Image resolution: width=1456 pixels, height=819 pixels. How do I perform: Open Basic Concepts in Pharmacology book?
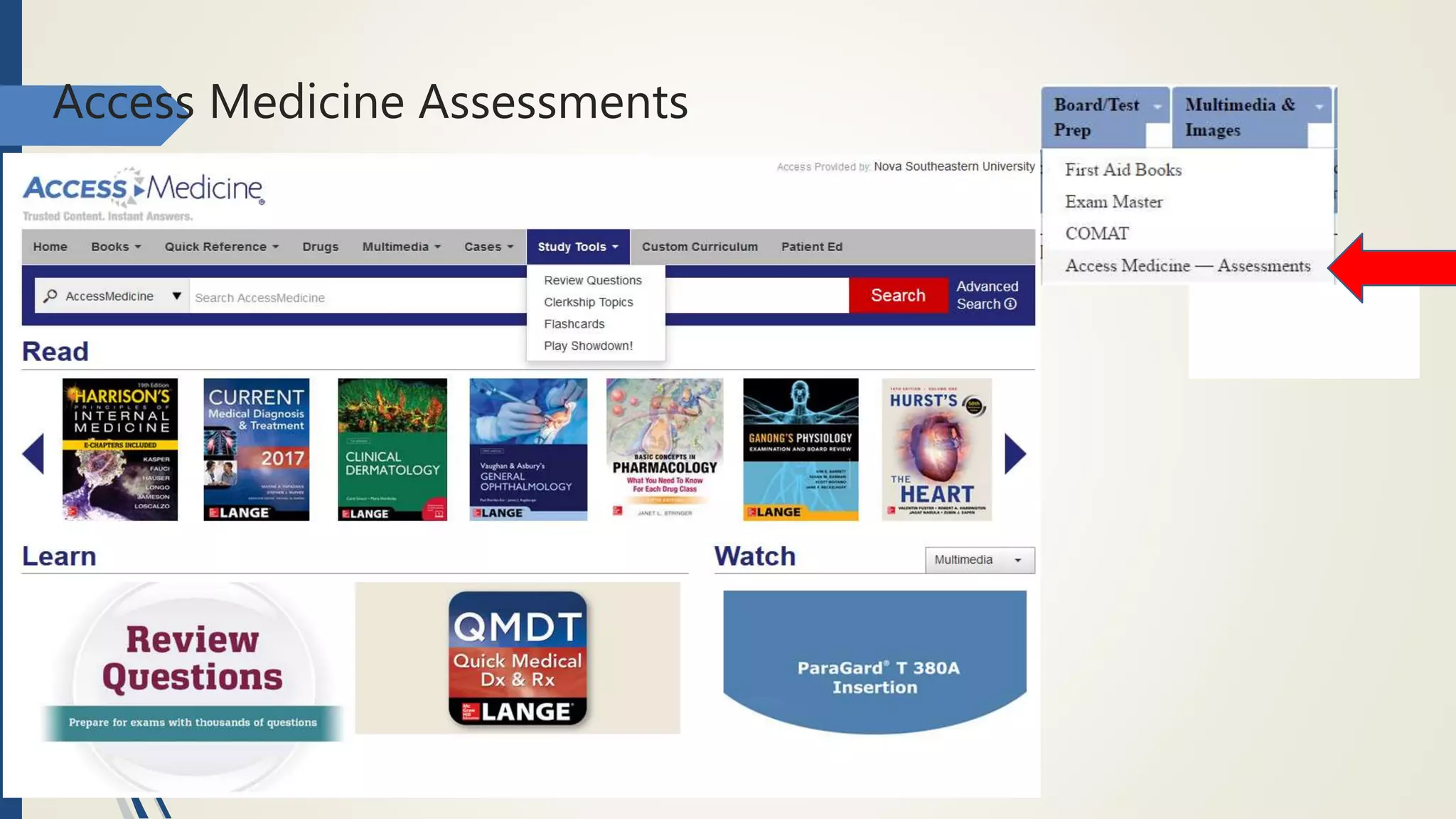pos(664,449)
